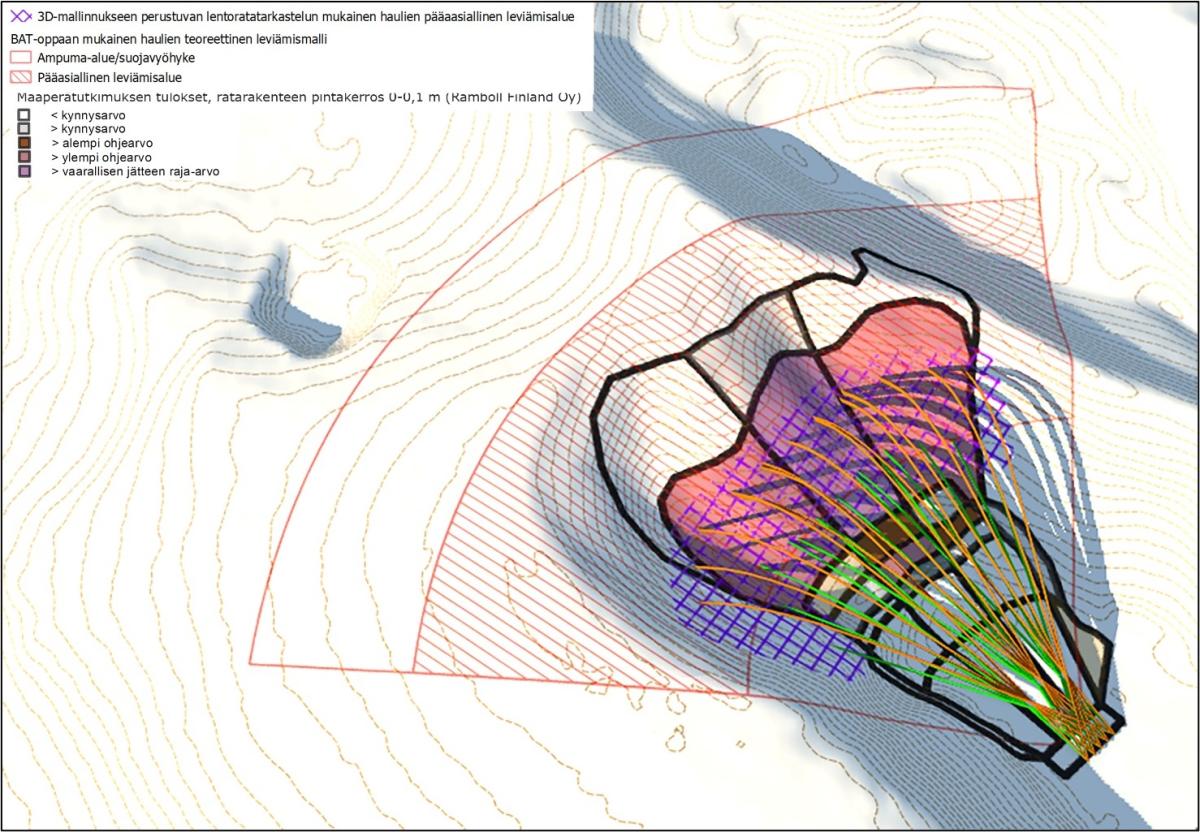Click the purple vaarallisen jätteen raja-arvo square

24,172
